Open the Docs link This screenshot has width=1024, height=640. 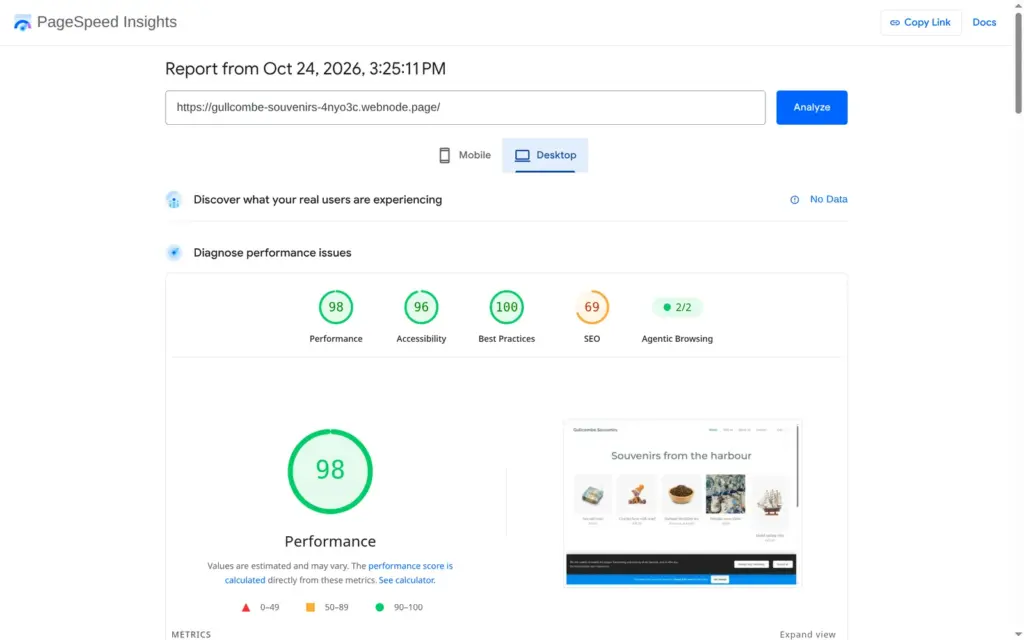[984, 22]
